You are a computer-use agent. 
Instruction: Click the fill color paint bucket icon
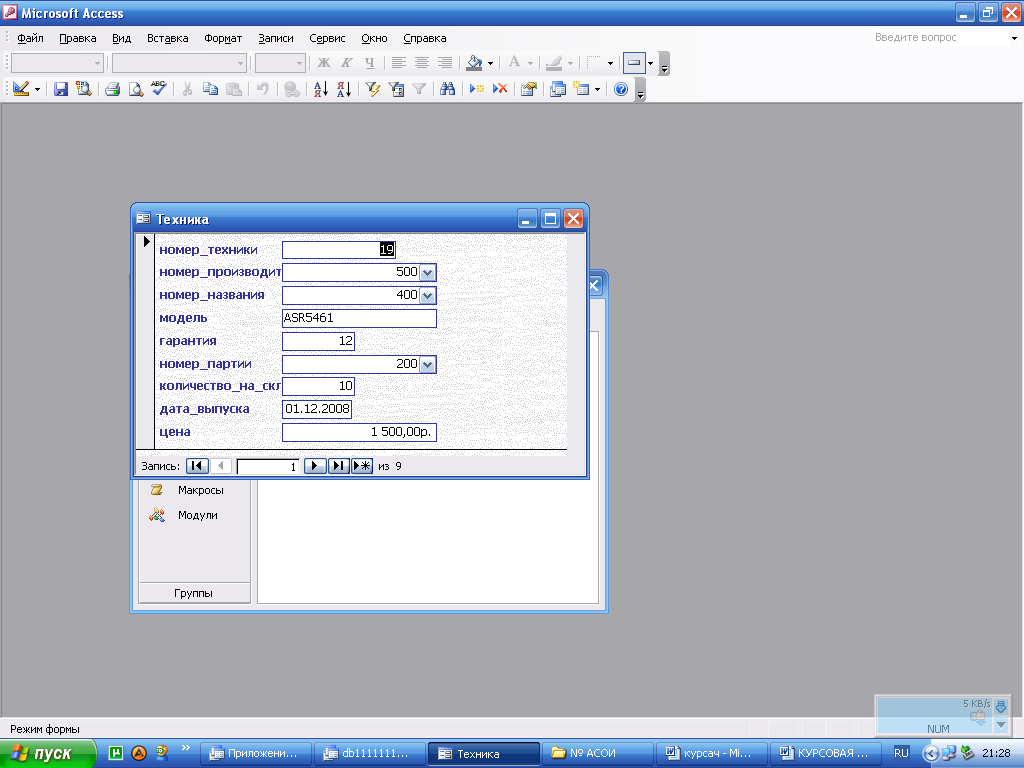coord(474,63)
